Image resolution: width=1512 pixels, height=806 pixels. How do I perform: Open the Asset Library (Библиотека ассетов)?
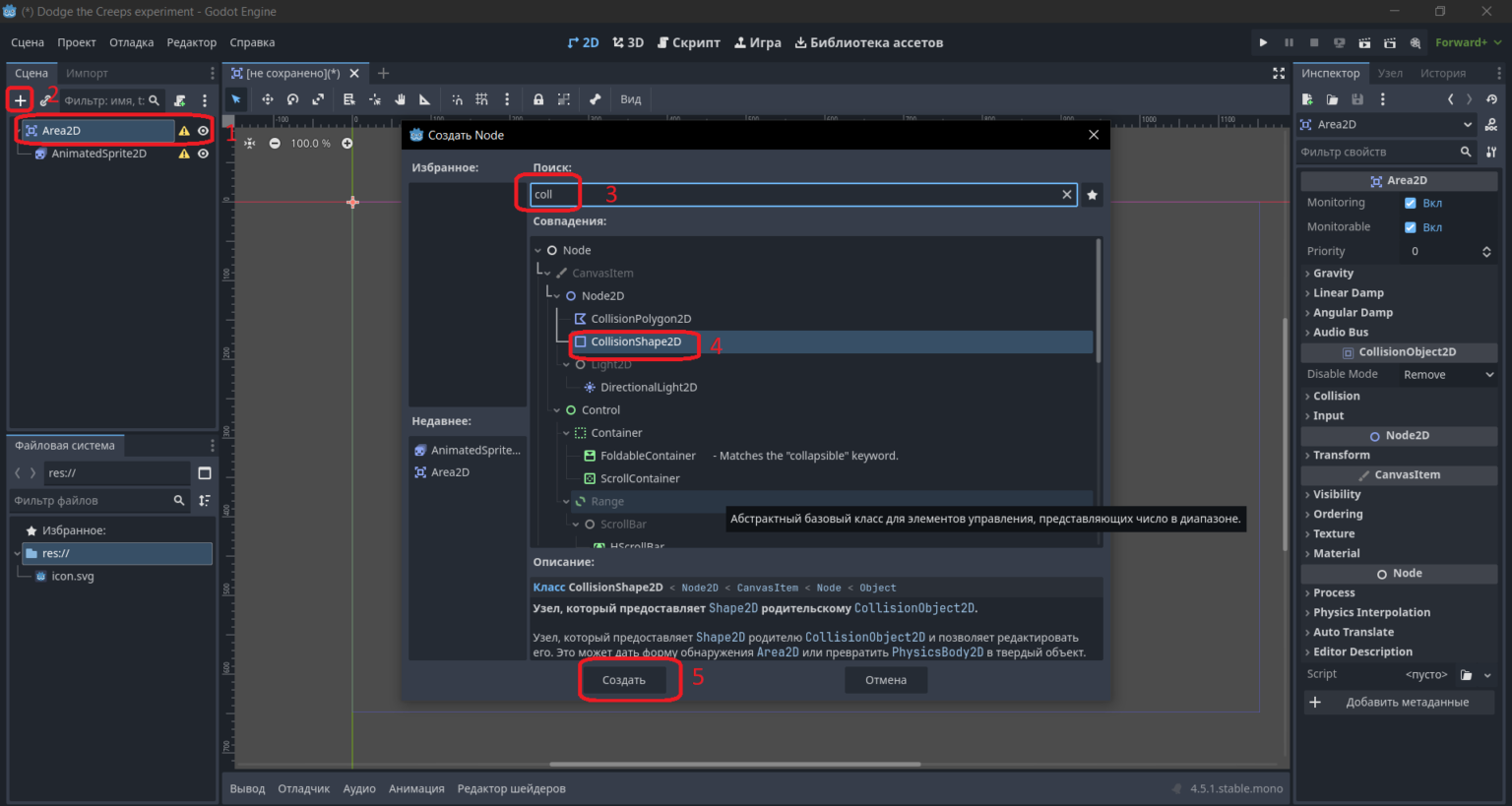tap(869, 42)
